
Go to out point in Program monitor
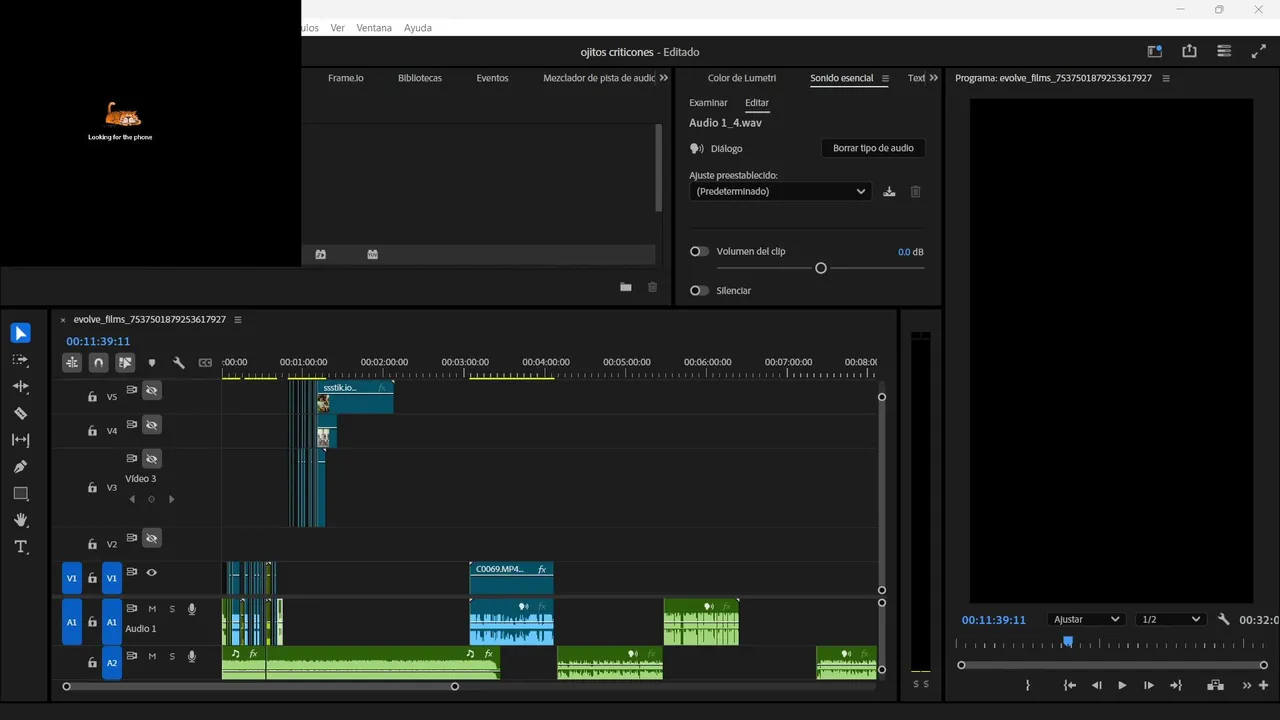pos(1176,685)
